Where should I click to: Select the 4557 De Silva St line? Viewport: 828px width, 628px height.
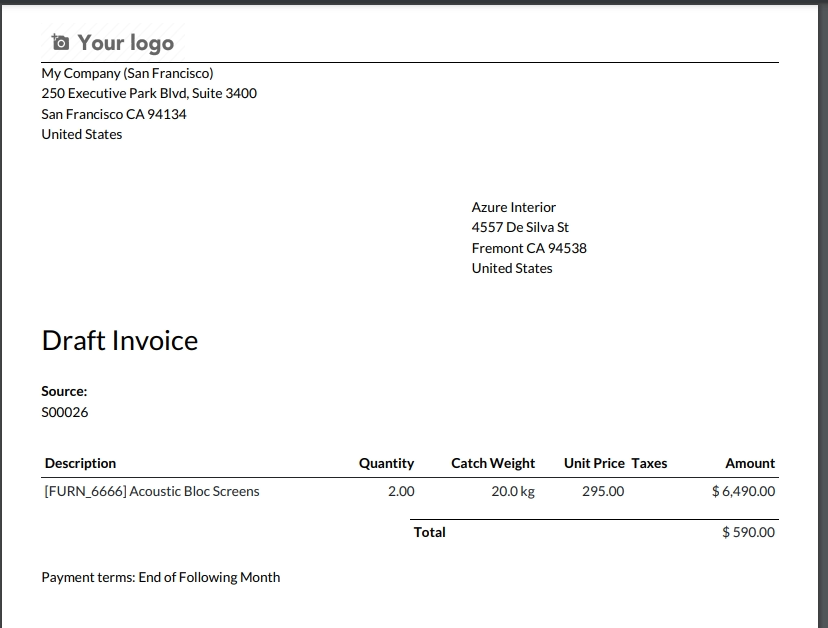520,227
